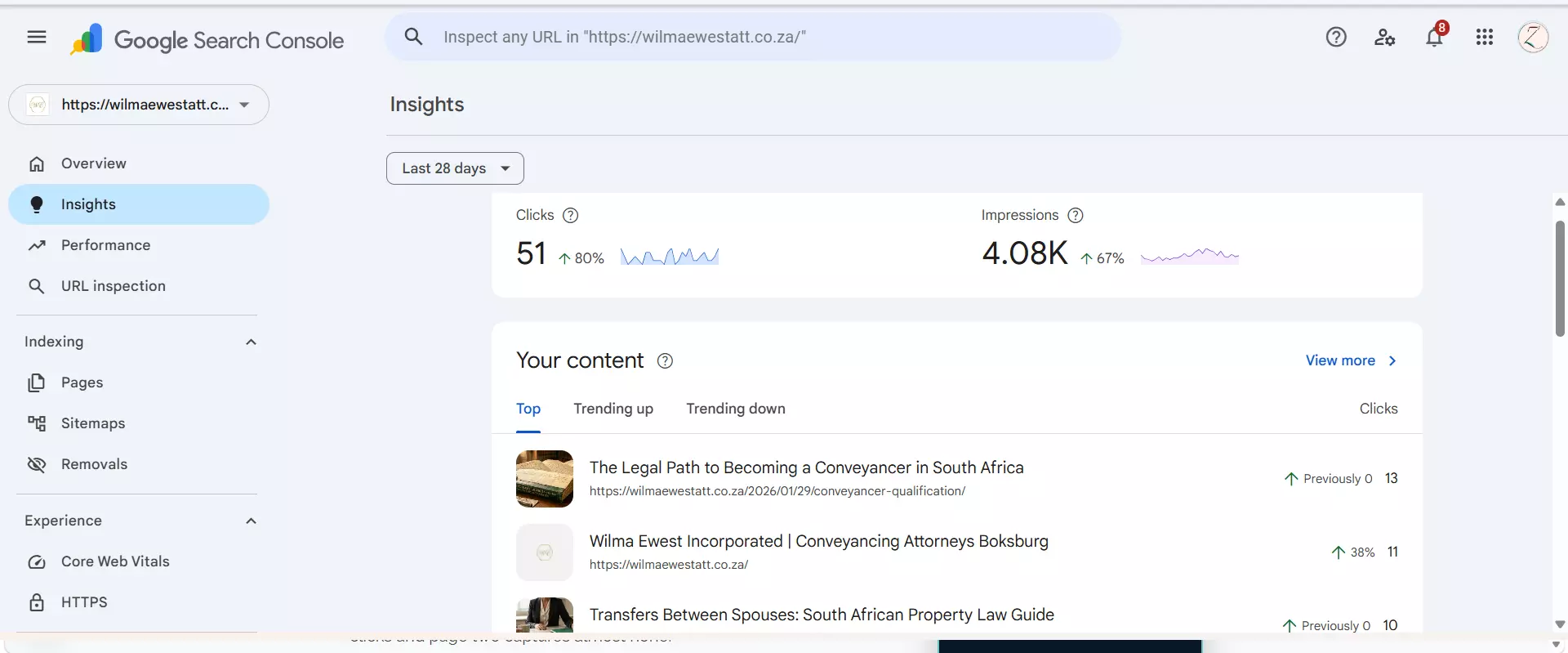Open the Last 28 days dropdown
The width and height of the screenshot is (1568, 653).
pos(455,168)
